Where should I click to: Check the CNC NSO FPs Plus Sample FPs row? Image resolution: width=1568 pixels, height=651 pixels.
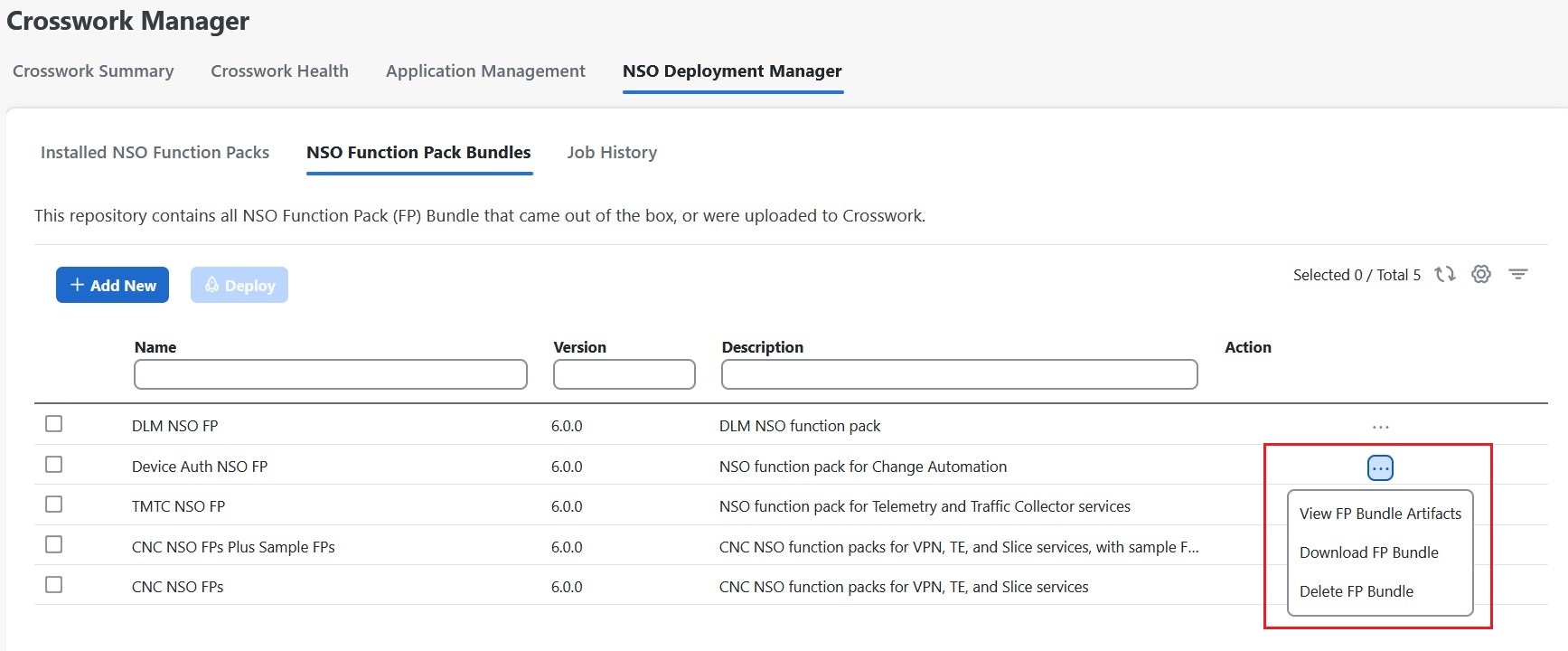click(54, 545)
